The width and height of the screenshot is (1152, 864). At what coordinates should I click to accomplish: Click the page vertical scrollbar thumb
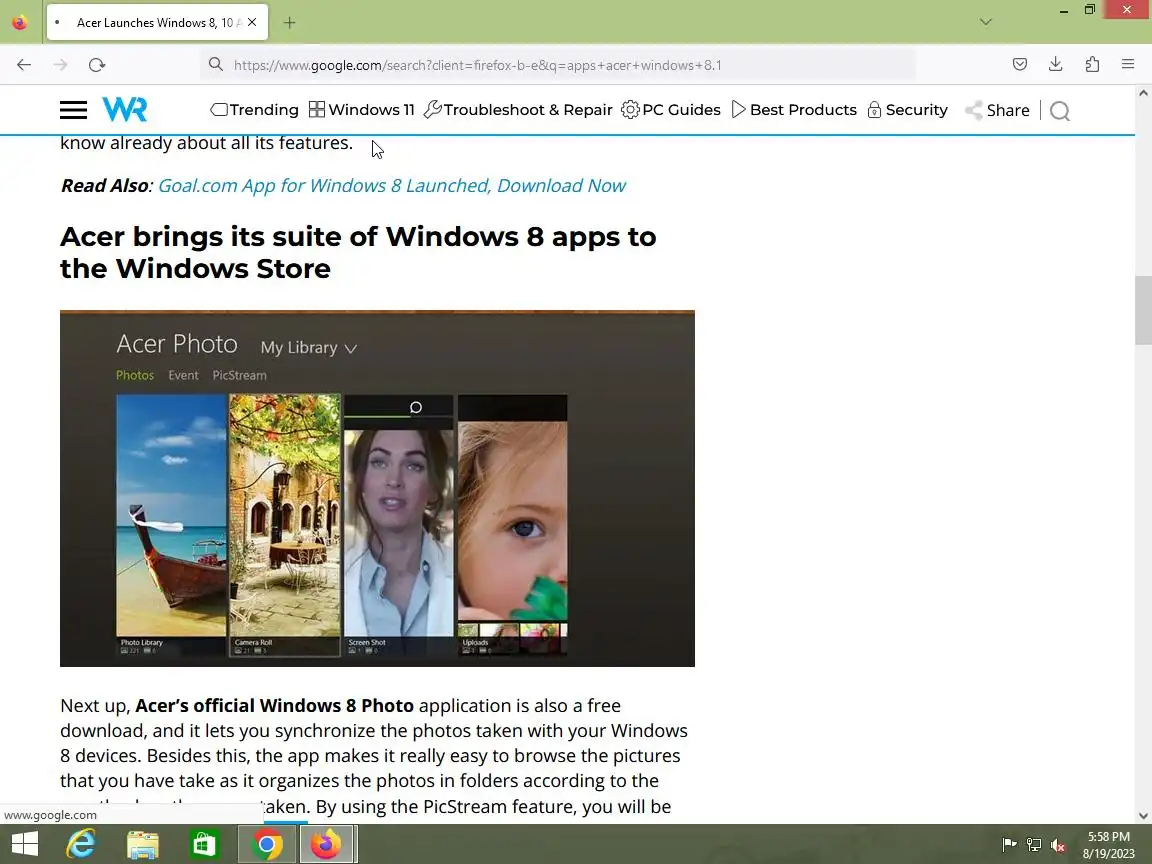[x=1143, y=310]
